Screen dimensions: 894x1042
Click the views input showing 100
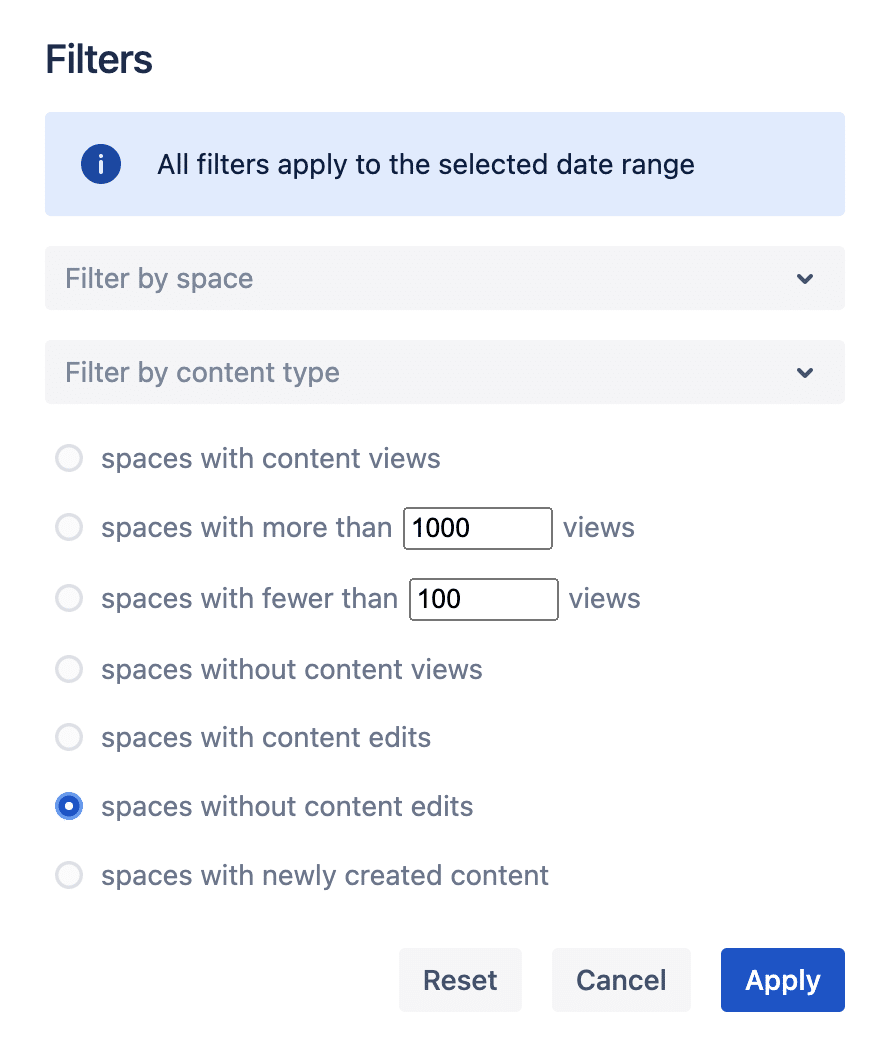pyautogui.click(x=483, y=598)
